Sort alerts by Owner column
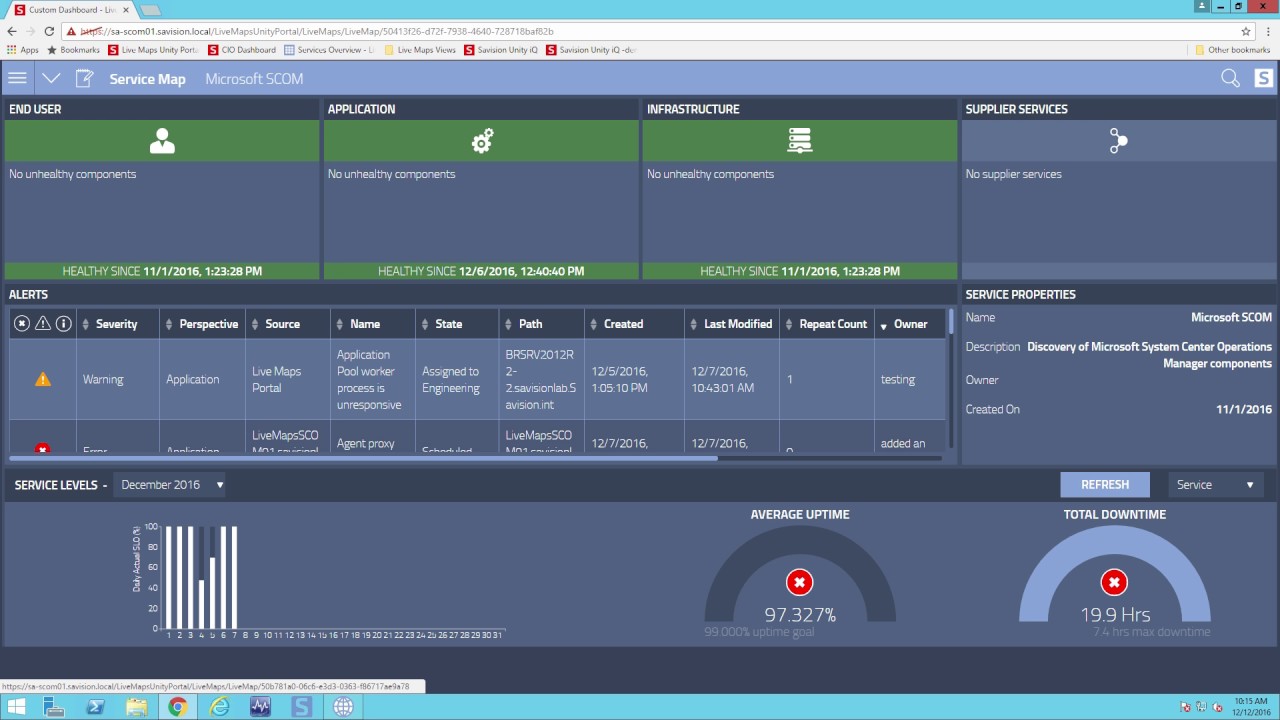Viewport: 1280px width, 720px height. click(x=910, y=324)
